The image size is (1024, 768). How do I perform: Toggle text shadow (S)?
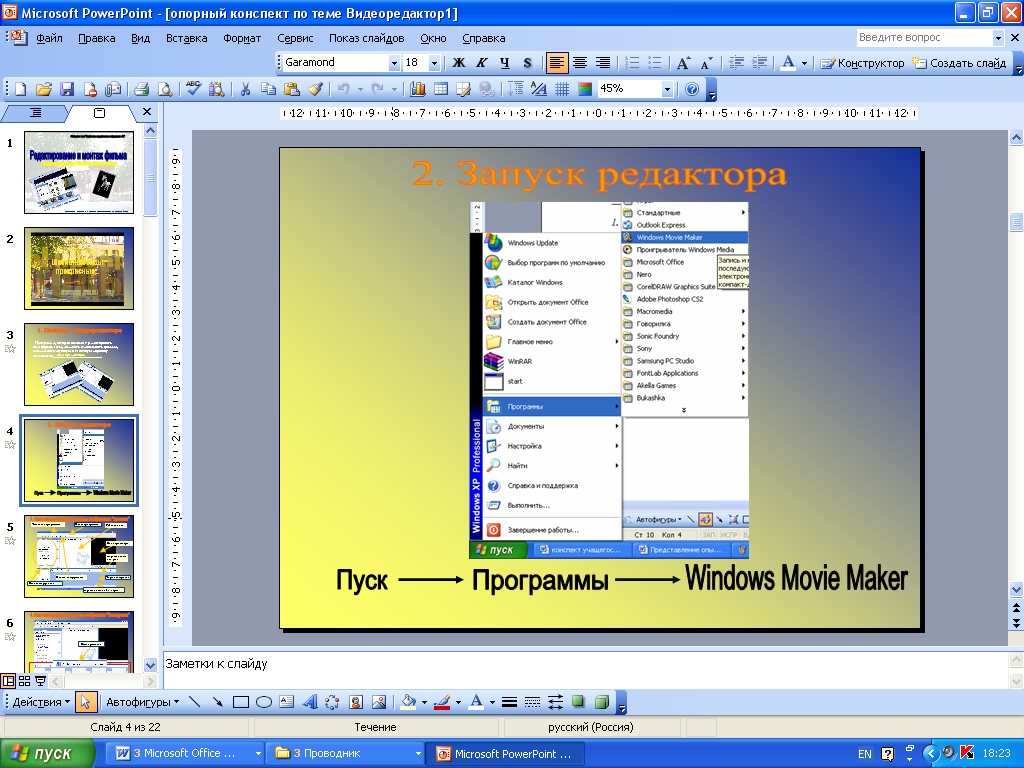click(x=528, y=63)
